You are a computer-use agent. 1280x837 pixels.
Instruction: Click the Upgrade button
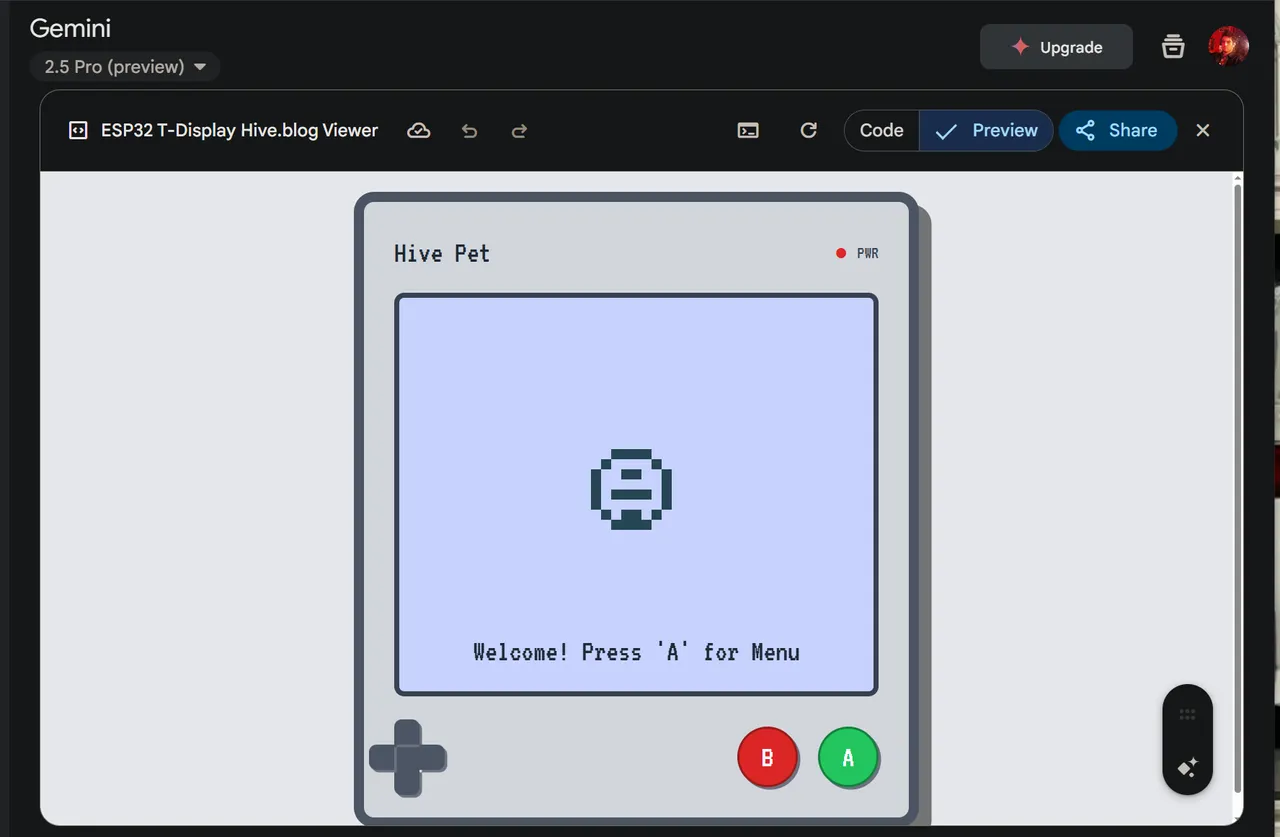pyautogui.click(x=1056, y=47)
